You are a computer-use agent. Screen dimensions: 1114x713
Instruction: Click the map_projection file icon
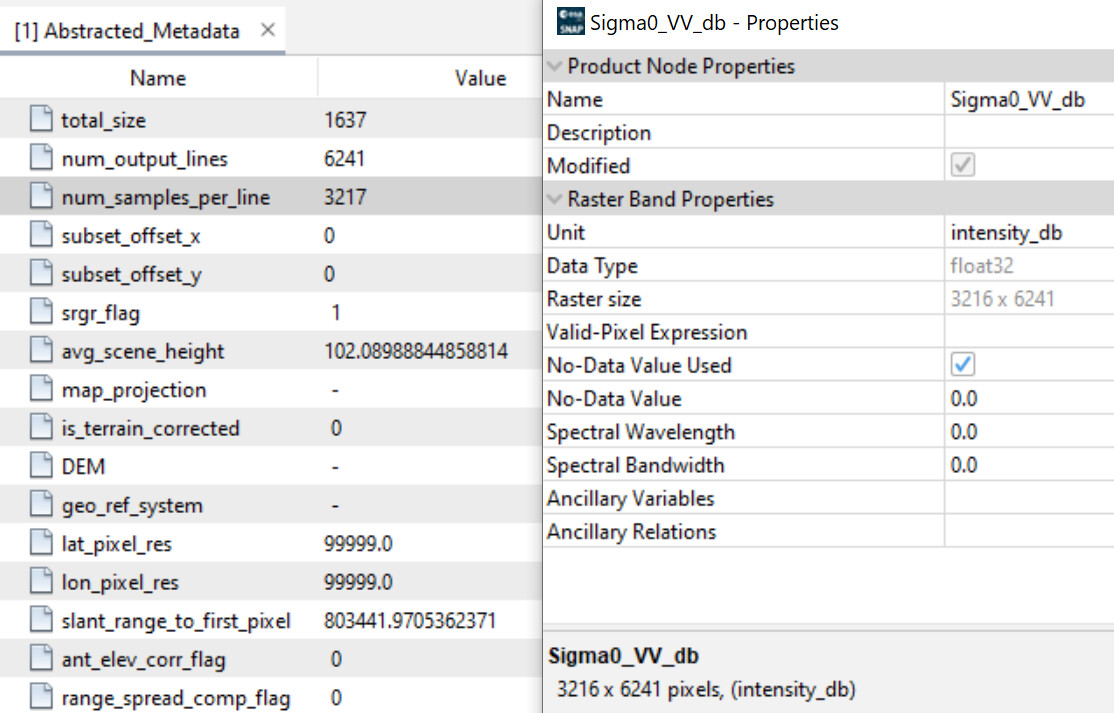pos(41,388)
